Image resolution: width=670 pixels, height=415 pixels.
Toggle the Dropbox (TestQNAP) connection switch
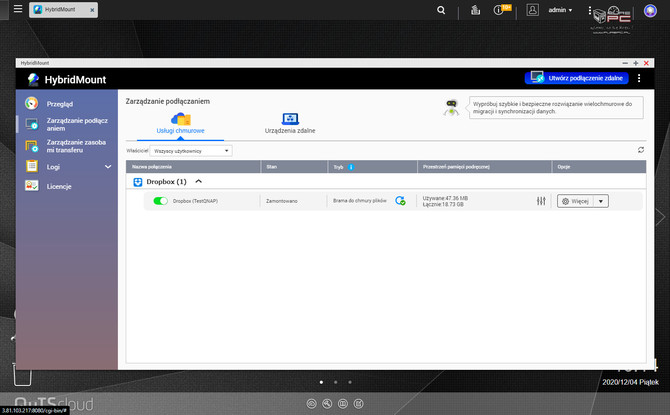tap(159, 201)
